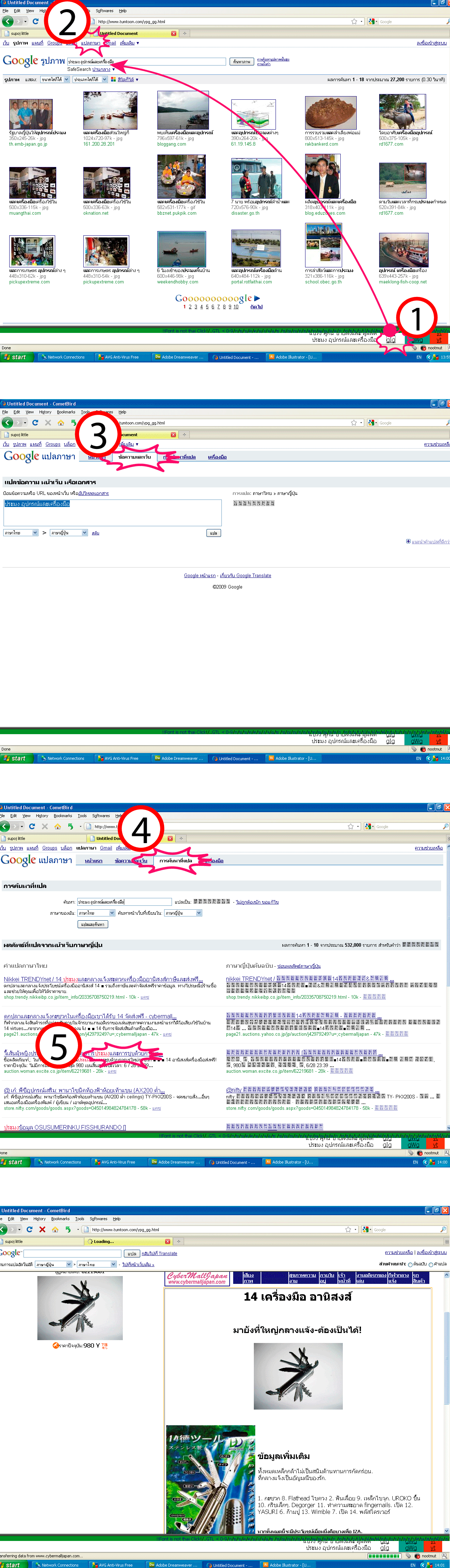
Task: Click Back arrow in Google image results window
Action: coord(7,21)
